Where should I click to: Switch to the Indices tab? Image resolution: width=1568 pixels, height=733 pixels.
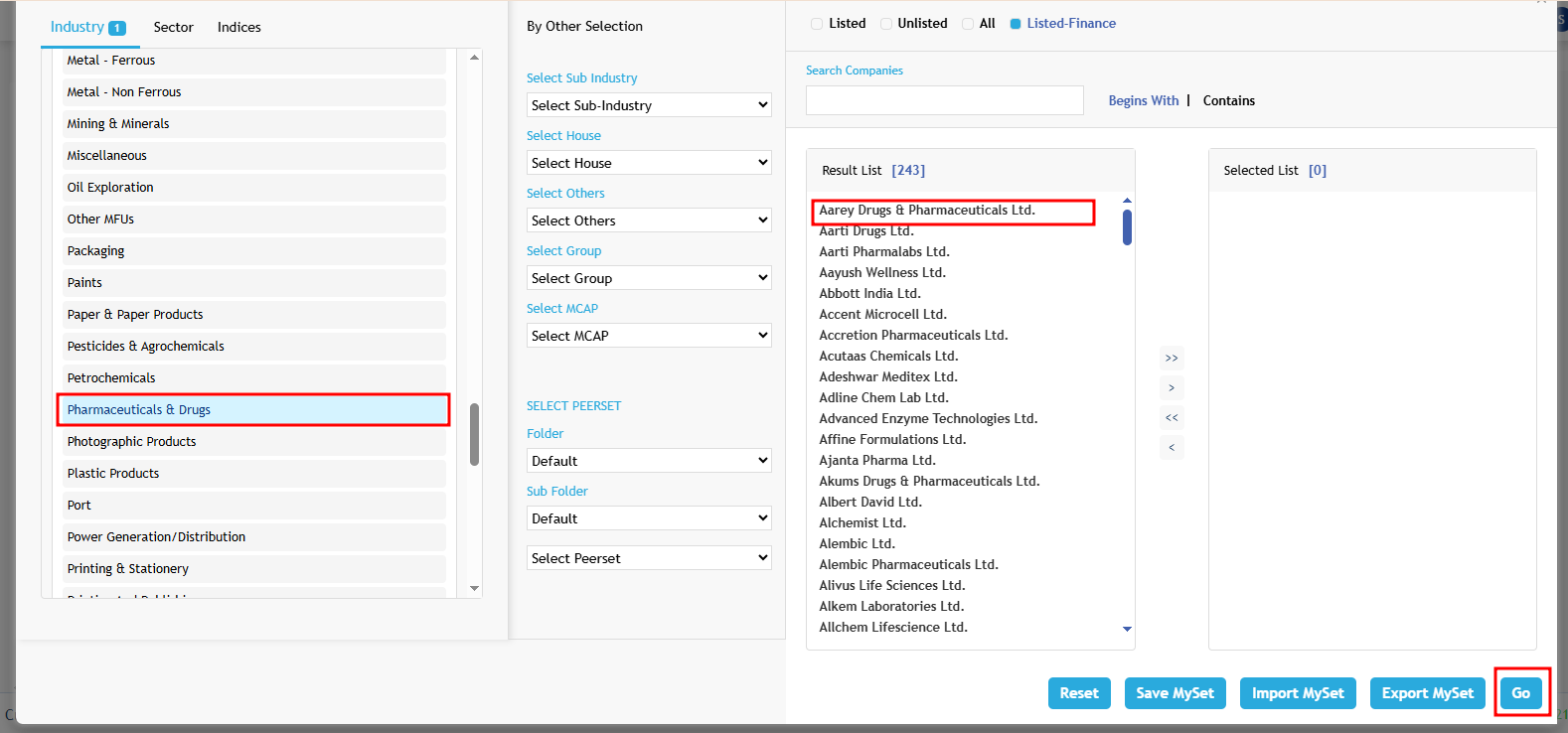pos(239,27)
